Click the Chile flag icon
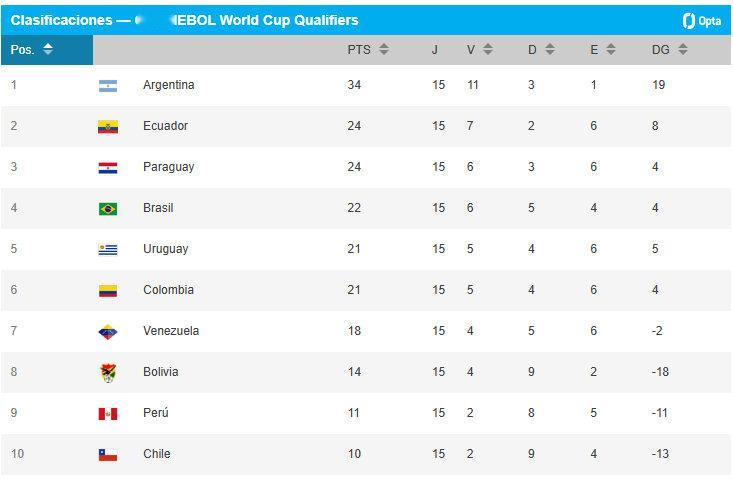The height and width of the screenshot is (484, 733). 108,455
